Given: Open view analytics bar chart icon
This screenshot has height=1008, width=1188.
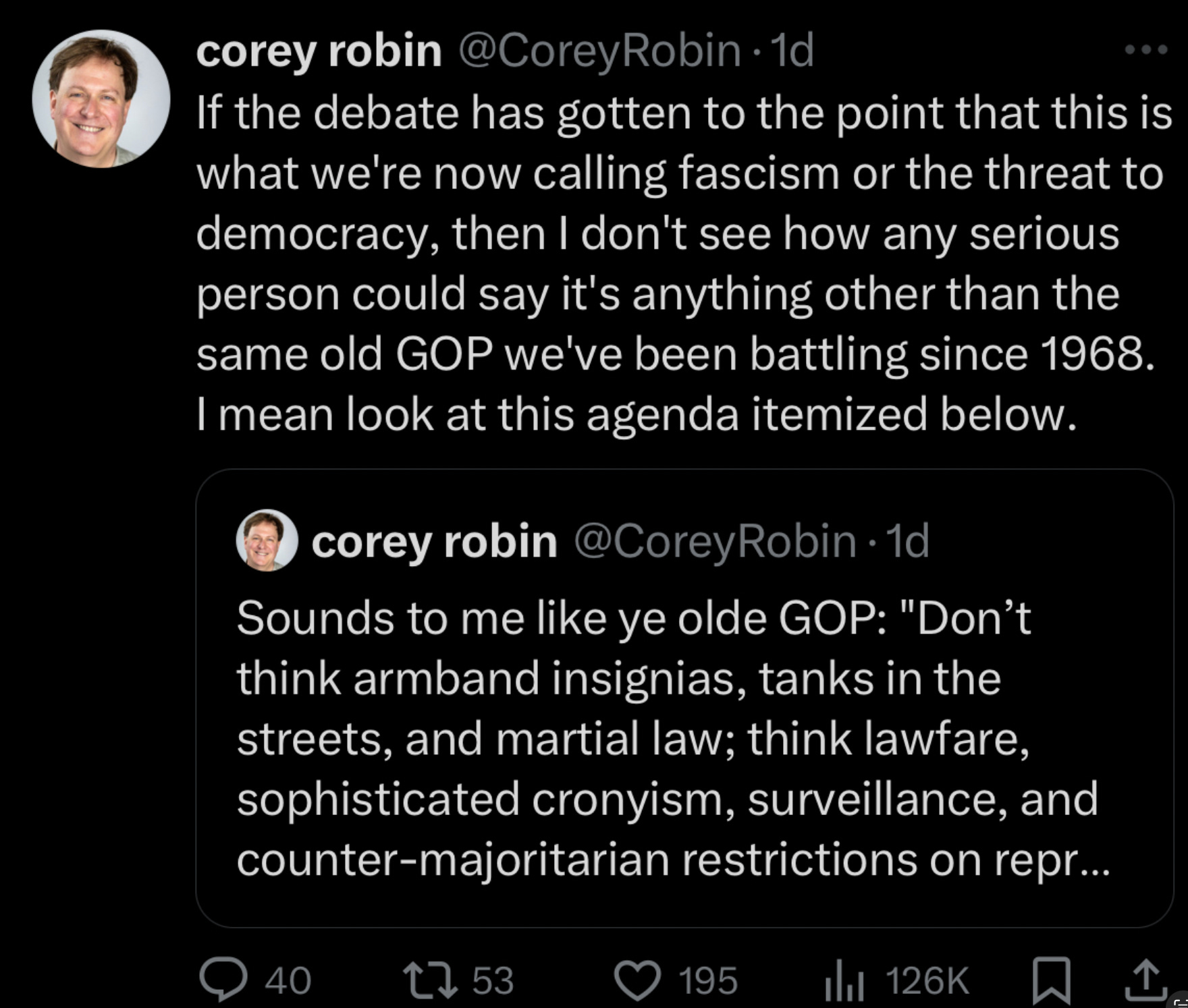Looking at the screenshot, I should pos(844,981).
